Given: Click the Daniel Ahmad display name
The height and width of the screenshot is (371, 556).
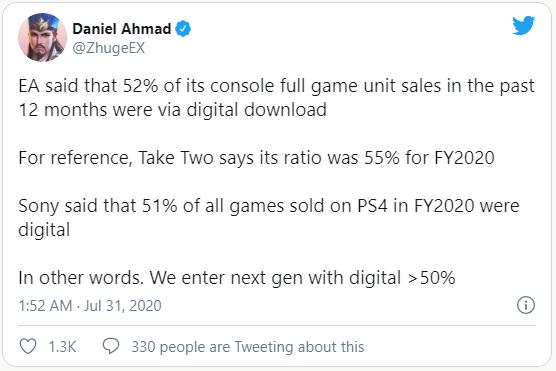Looking at the screenshot, I should (122, 29).
